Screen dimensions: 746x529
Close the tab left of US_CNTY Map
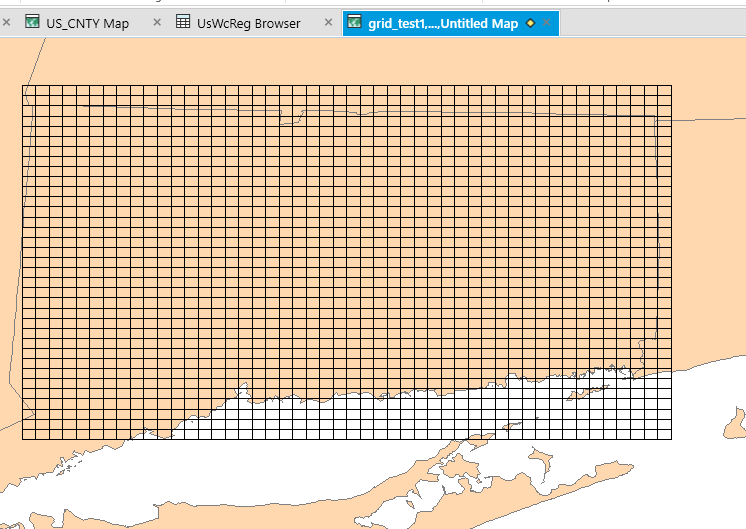(6, 23)
